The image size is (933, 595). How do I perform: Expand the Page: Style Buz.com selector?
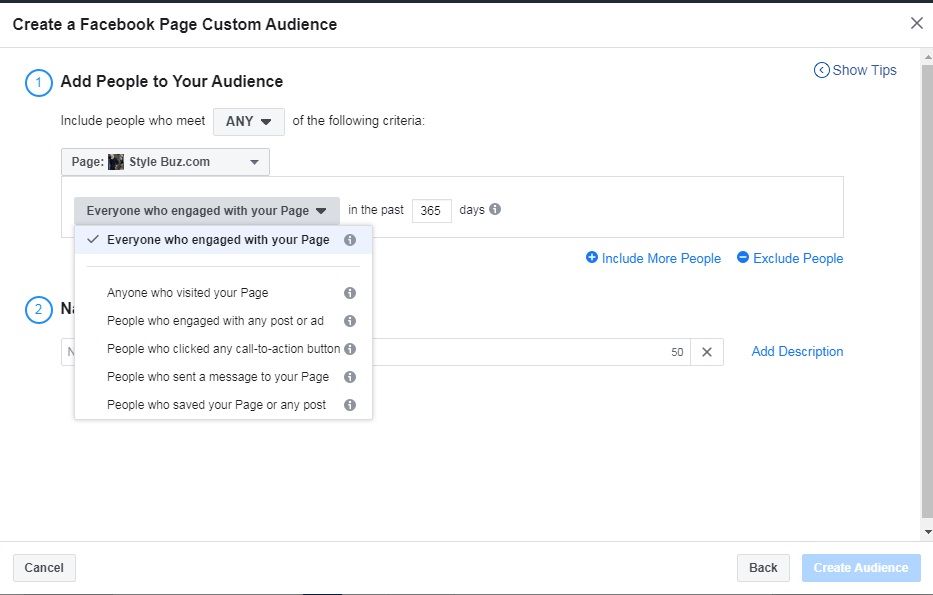(165, 162)
